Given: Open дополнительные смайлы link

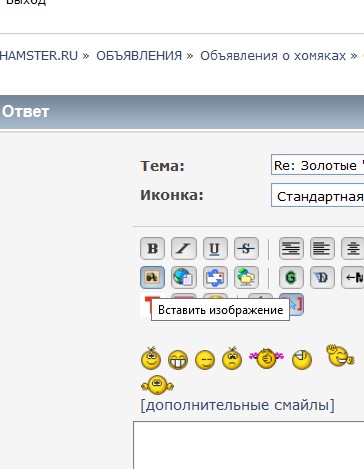Looking at the screenshot, I should pyautogui.click(x=237, y=405).
